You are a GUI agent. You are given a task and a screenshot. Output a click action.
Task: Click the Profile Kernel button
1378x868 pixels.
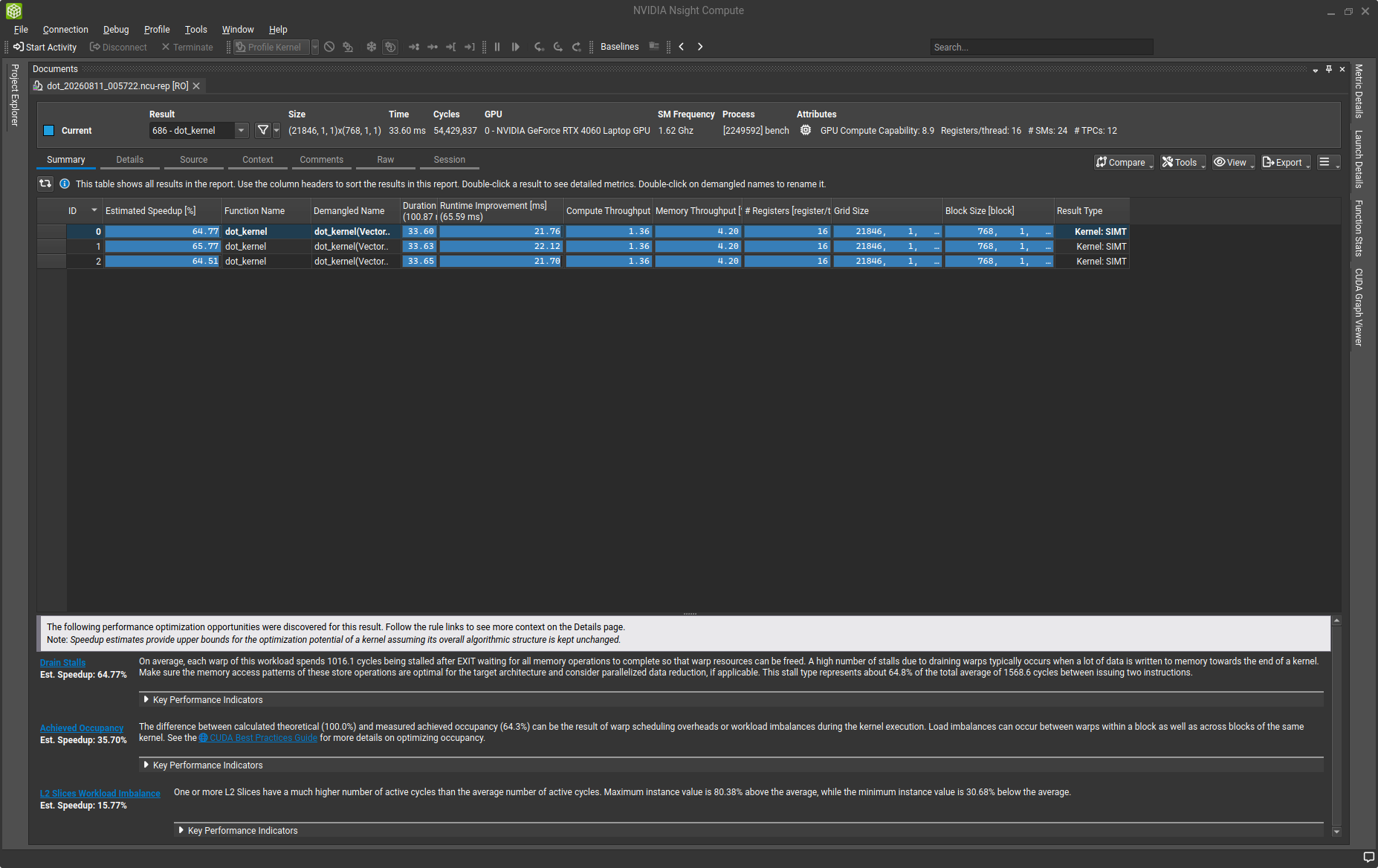point(271,47)
